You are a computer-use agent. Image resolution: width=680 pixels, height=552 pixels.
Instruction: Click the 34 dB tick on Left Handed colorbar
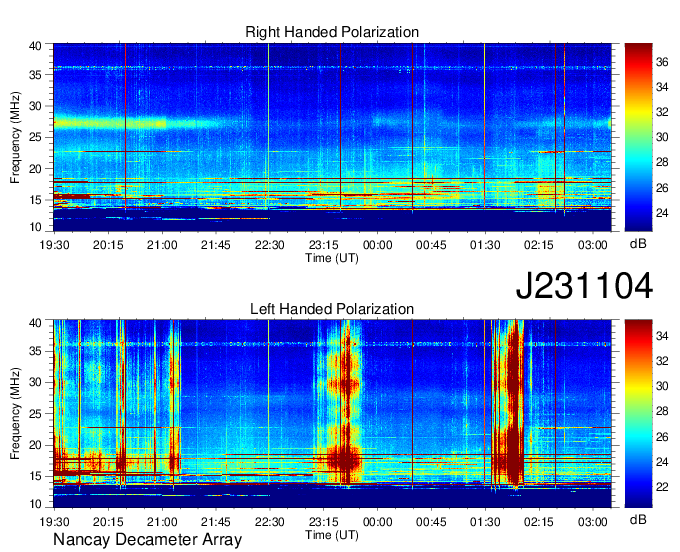click(662, 336)
